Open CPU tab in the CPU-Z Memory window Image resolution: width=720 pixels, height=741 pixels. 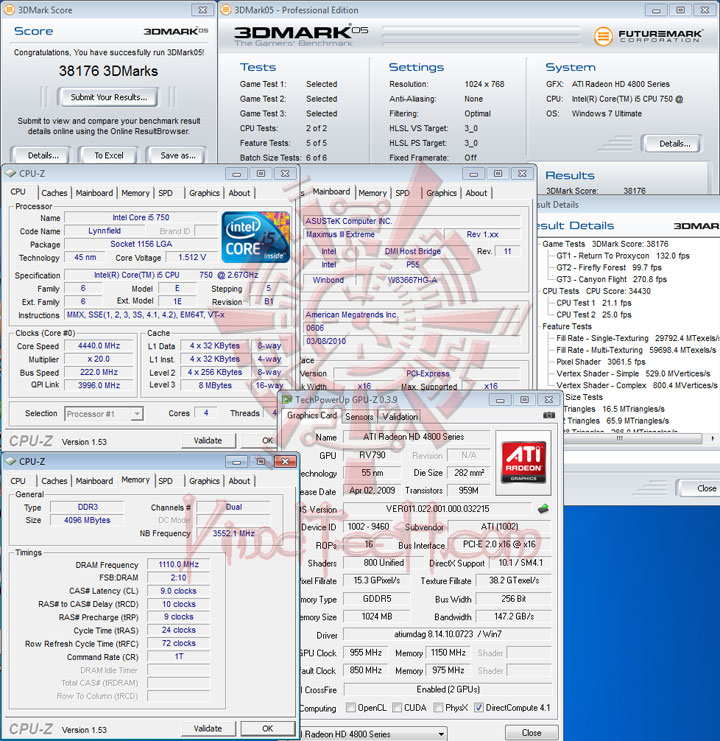(18, 481)
